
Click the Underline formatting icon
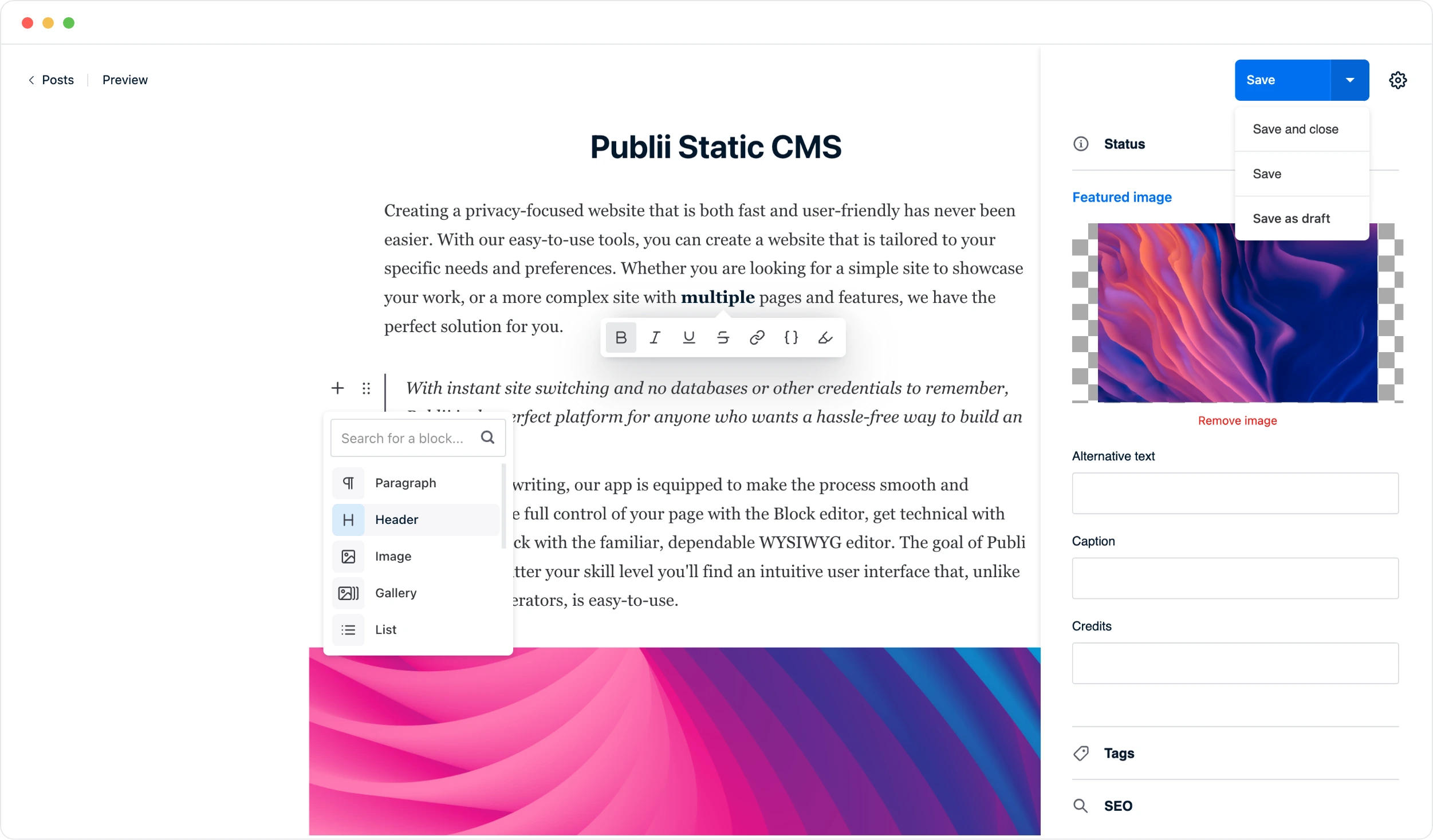(689, 337)
